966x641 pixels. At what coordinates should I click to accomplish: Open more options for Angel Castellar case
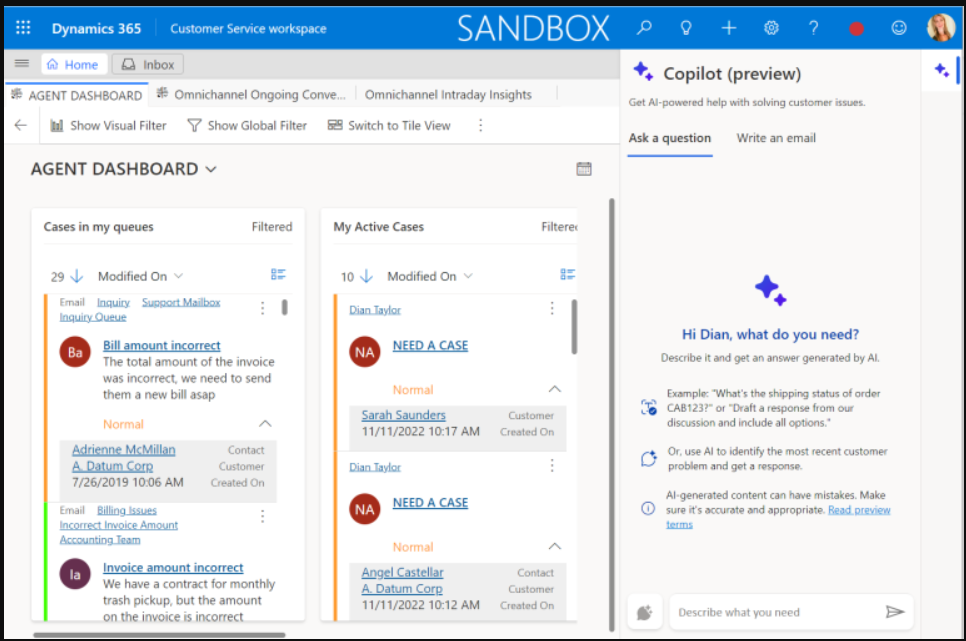click(552, 465)
